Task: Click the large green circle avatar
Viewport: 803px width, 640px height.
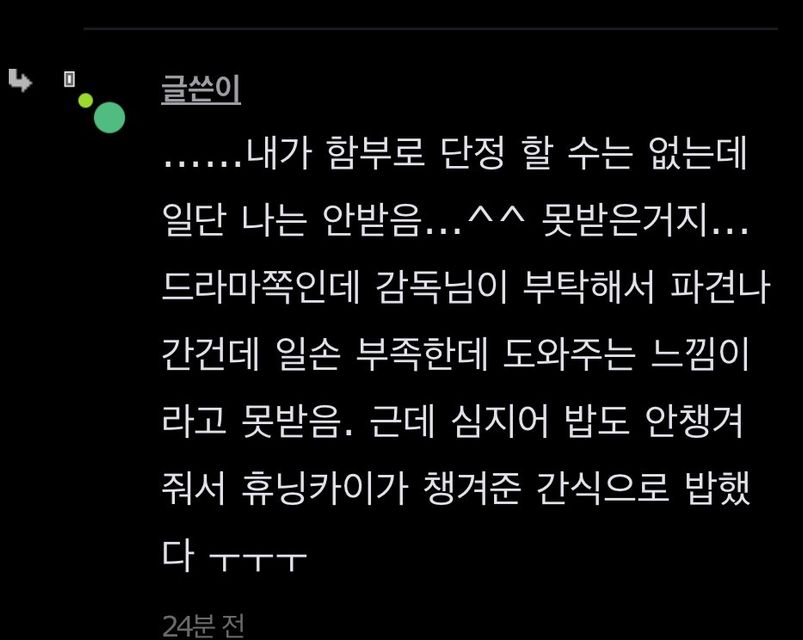Action: coord(109,117)
